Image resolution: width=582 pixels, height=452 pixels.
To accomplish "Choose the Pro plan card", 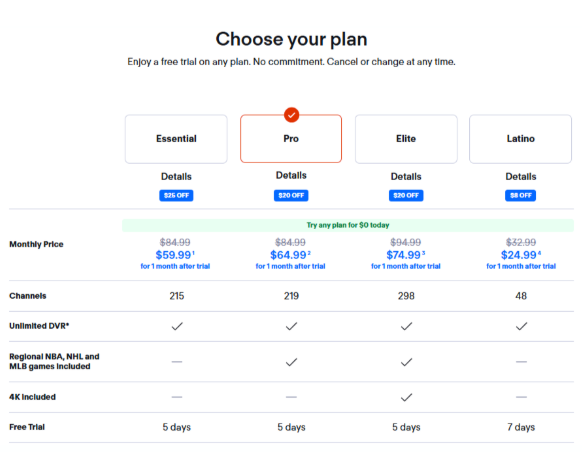I will point(291,138).
